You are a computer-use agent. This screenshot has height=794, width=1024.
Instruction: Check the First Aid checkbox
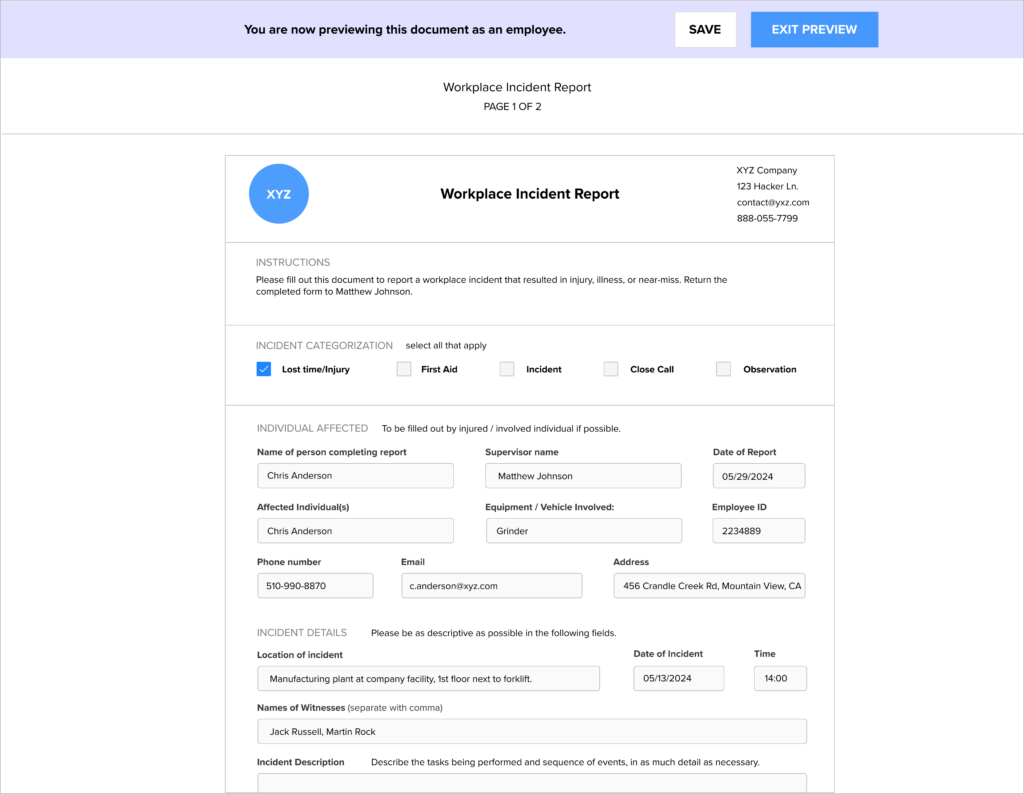click(x=403, y=369)
